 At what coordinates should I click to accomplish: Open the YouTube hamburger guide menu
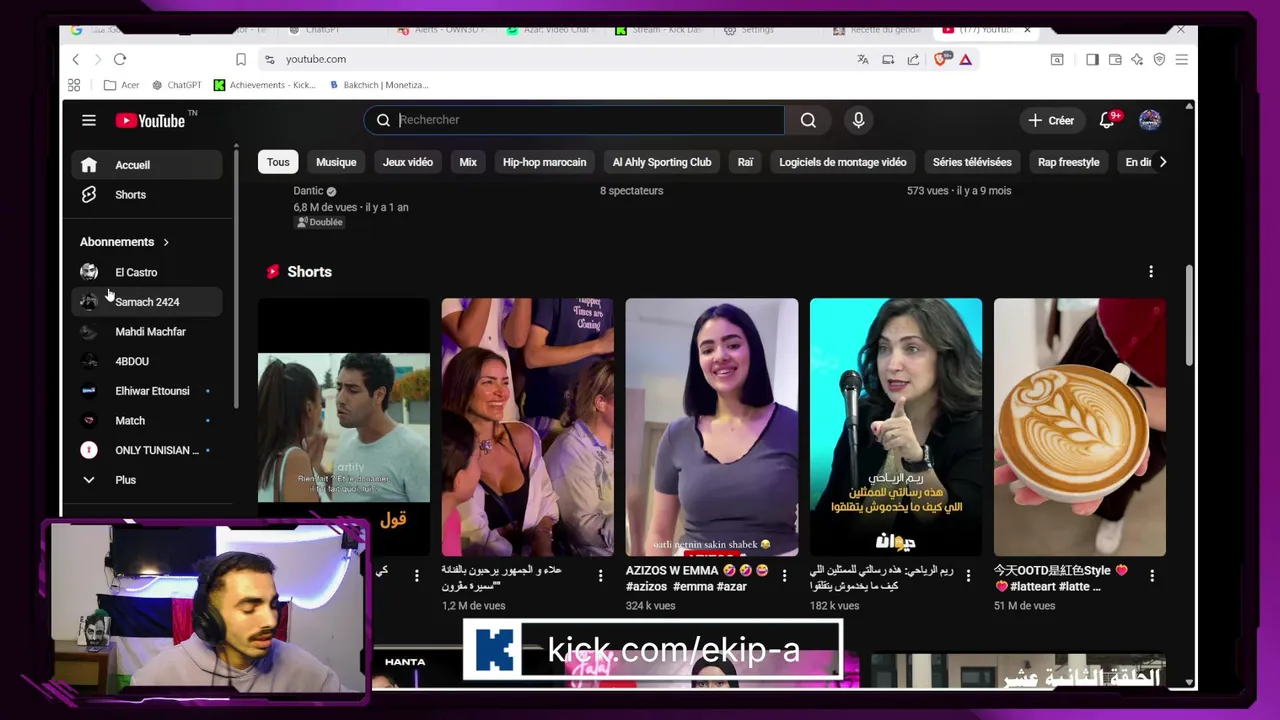pos(89,121)
